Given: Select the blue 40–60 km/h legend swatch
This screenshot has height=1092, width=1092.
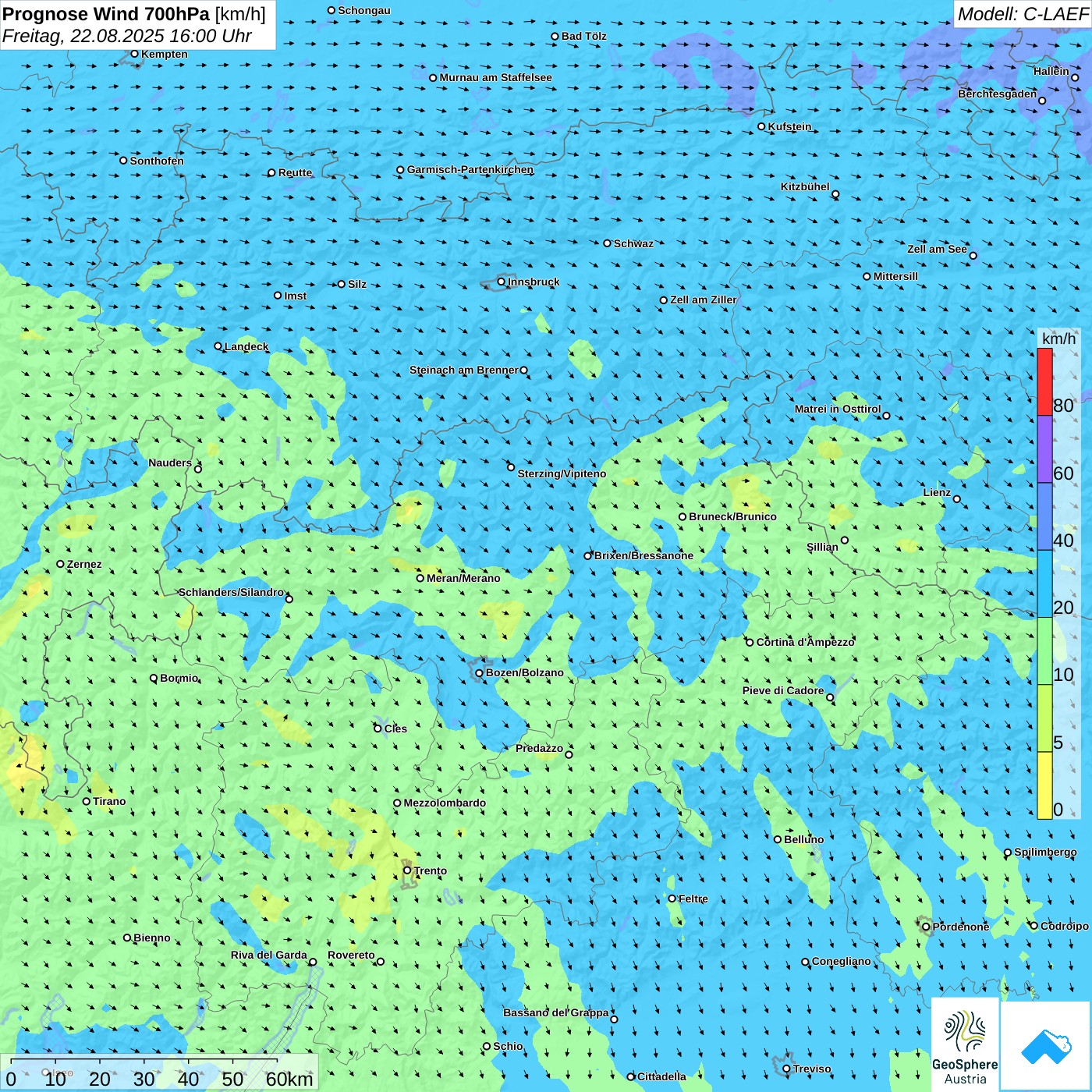Looking at the screenshot, I should tap(1044, 516).
